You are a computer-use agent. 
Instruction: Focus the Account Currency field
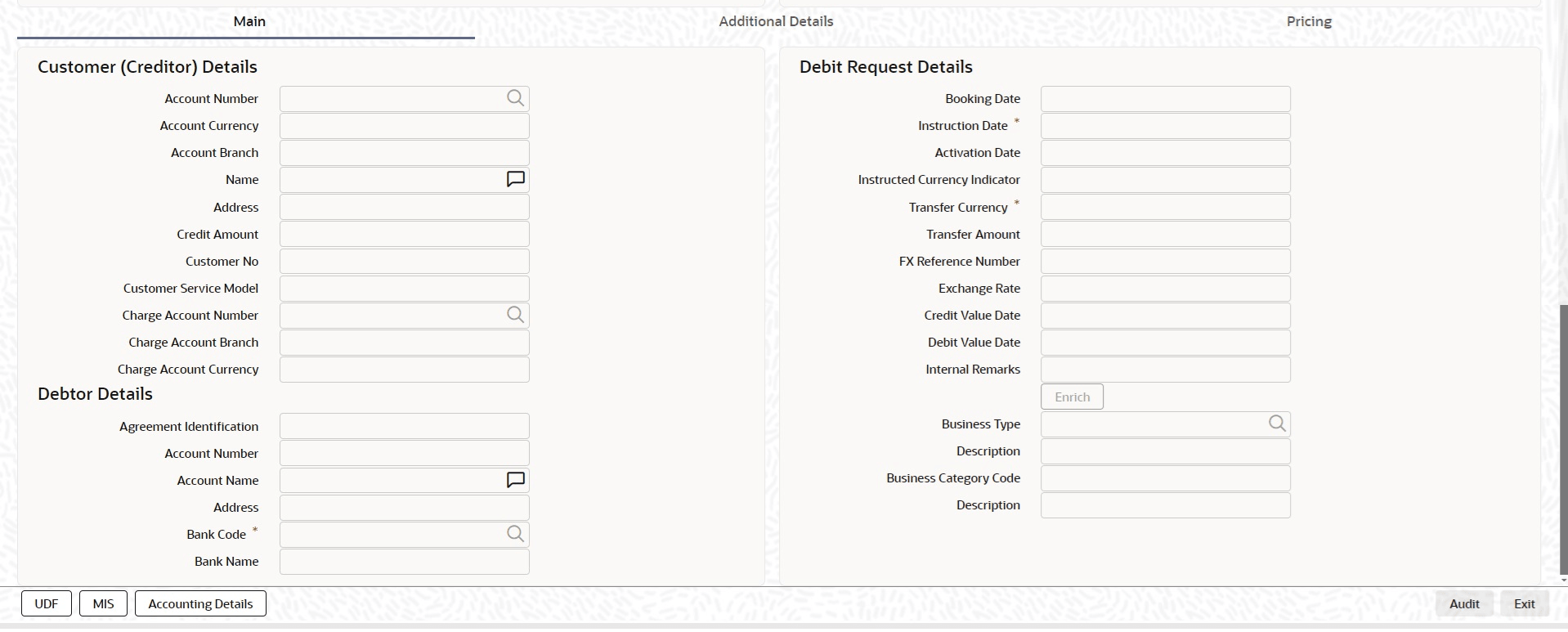click(405, 126)
